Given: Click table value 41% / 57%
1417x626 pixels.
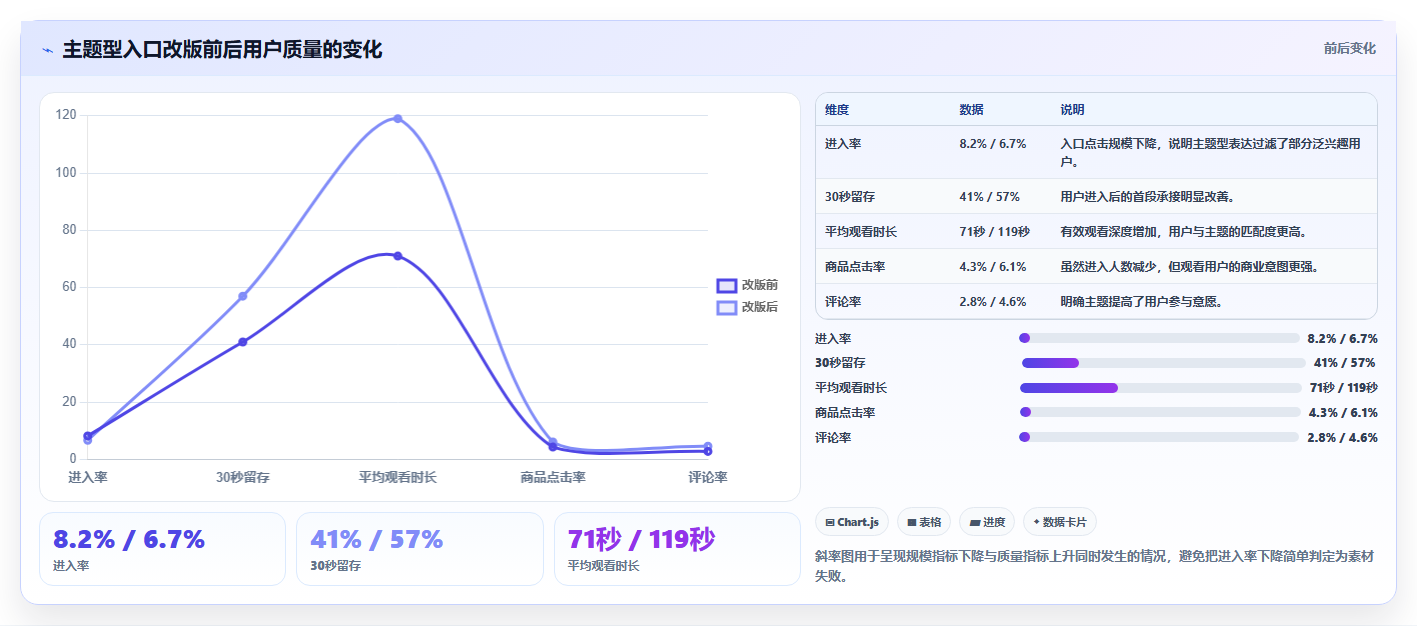Looking at the screenshot, I should [x=990, y=196].
